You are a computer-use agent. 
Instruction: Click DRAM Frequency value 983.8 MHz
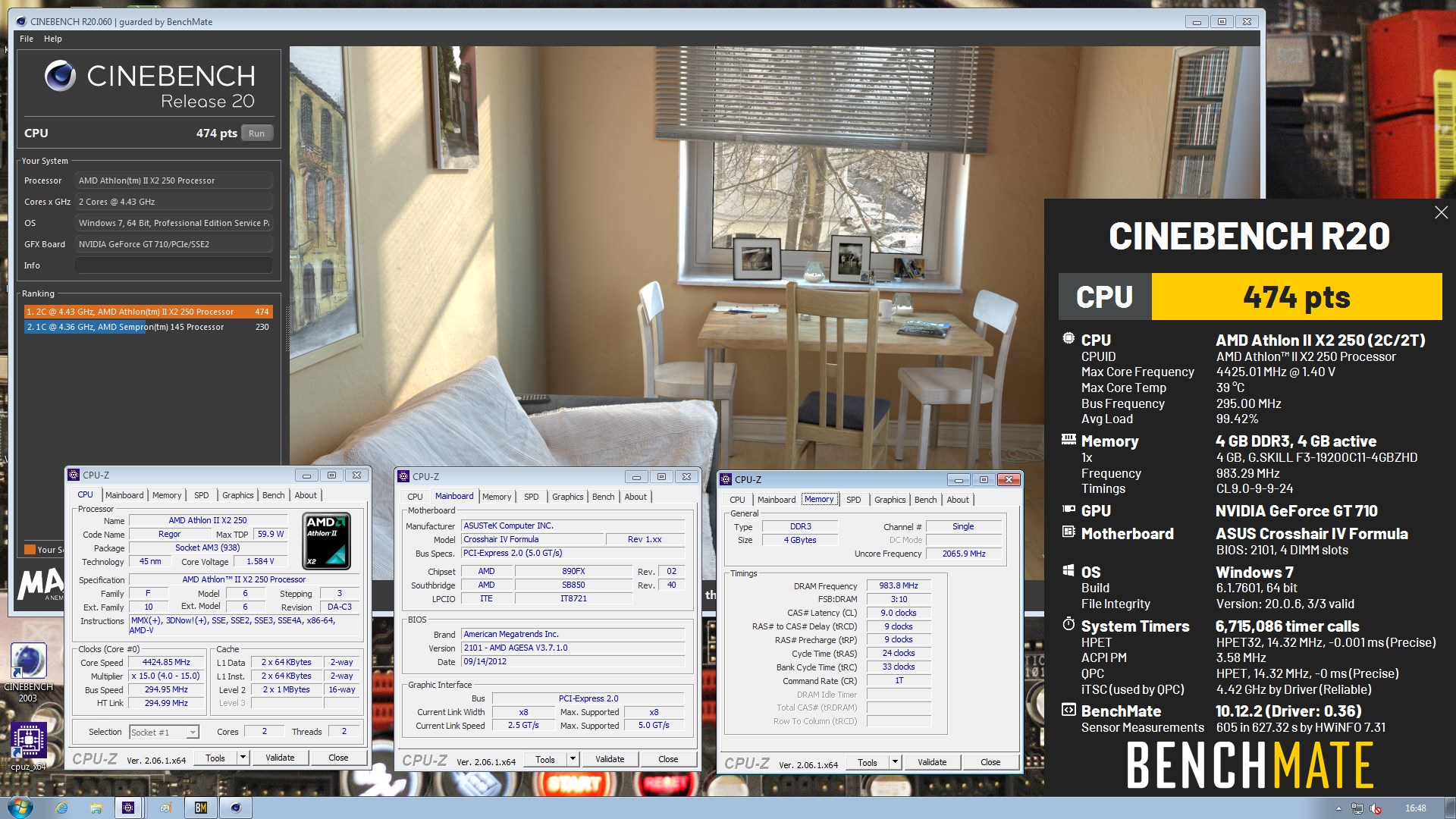[x=899, y=585]
